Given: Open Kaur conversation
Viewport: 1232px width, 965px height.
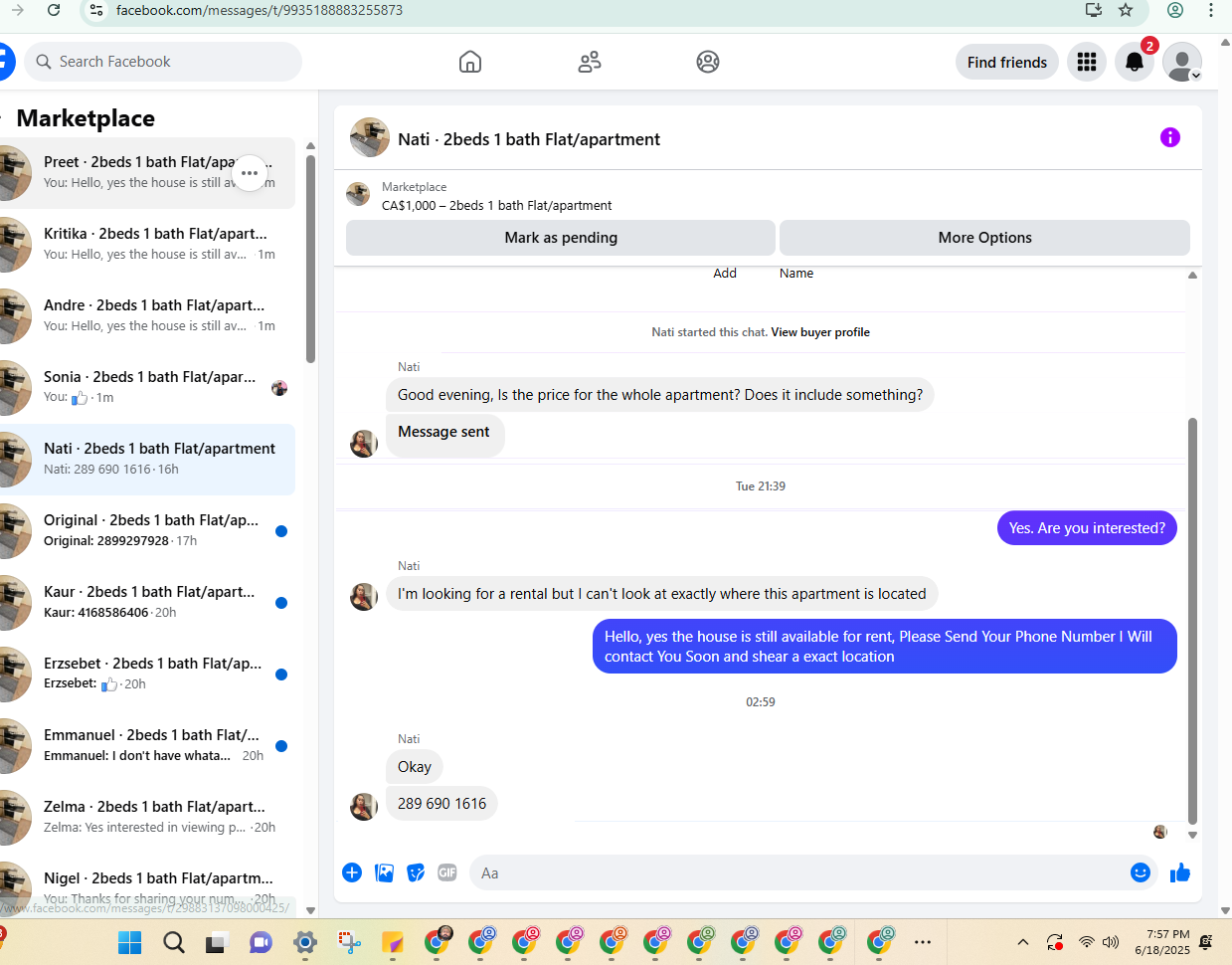Looking at the screenshot, I should (x=147, y=603).
